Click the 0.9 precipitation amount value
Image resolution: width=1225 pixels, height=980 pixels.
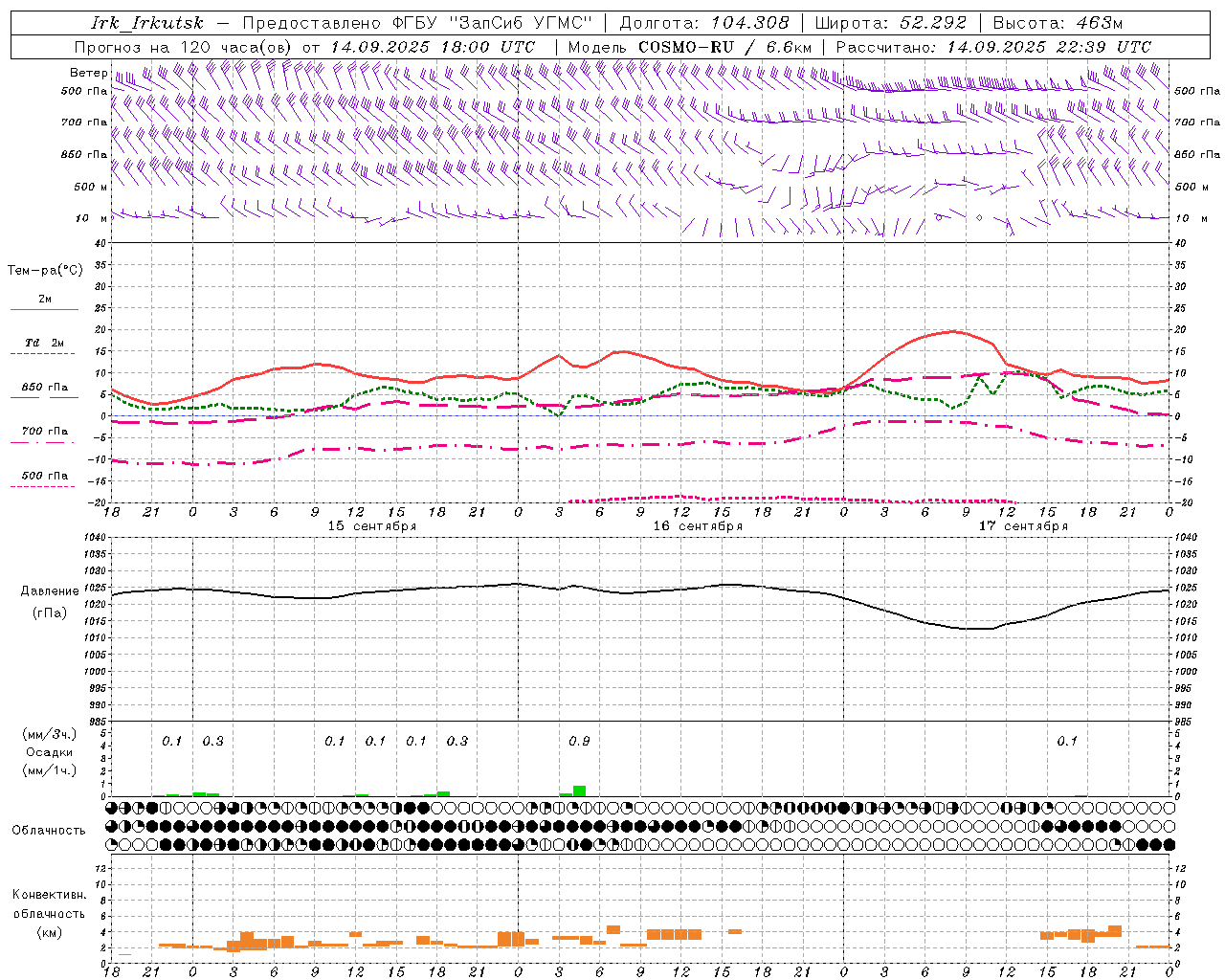579,742
